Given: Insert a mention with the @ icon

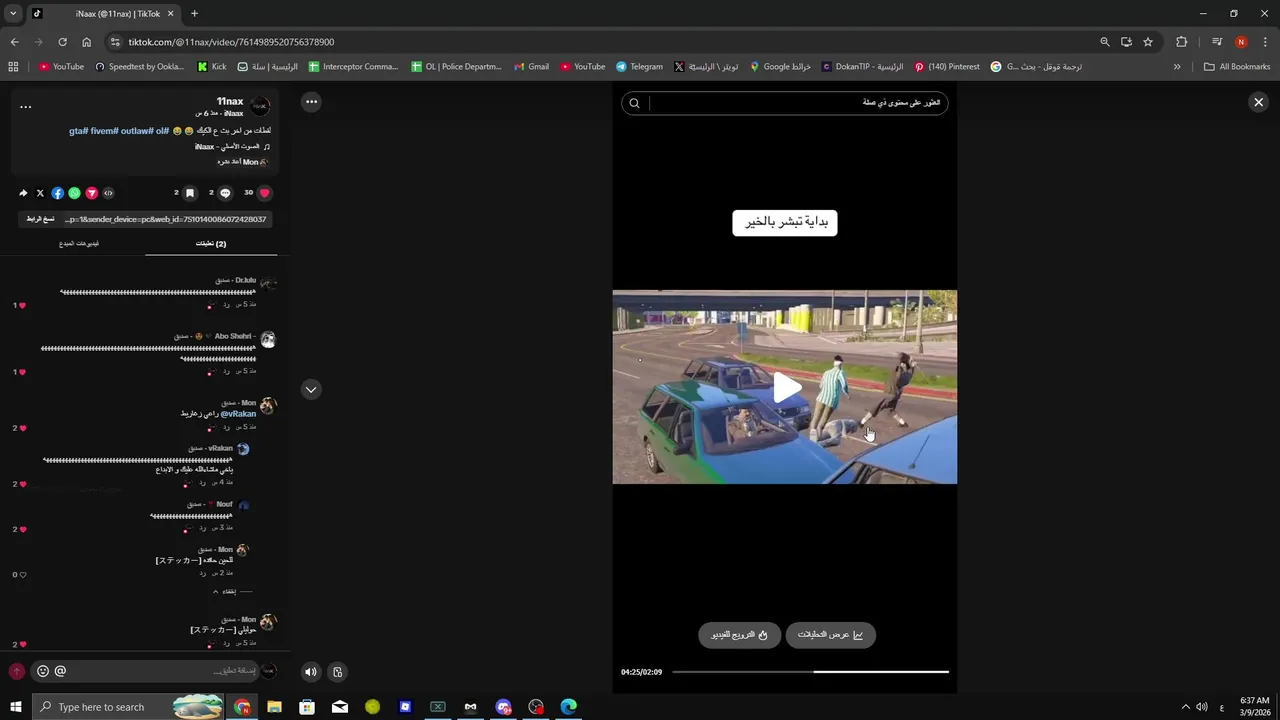Looking at the screenshot, I should click(60, 671).
